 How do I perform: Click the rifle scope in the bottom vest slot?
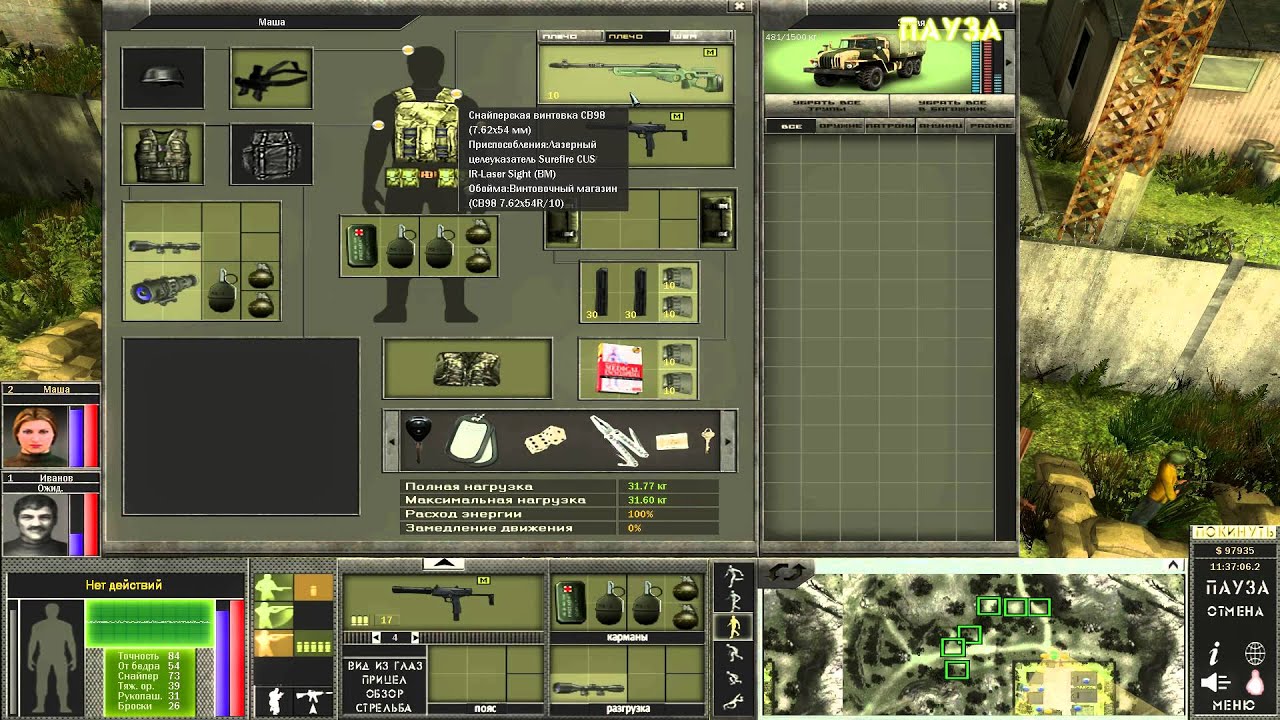click(x=587, y=688)
